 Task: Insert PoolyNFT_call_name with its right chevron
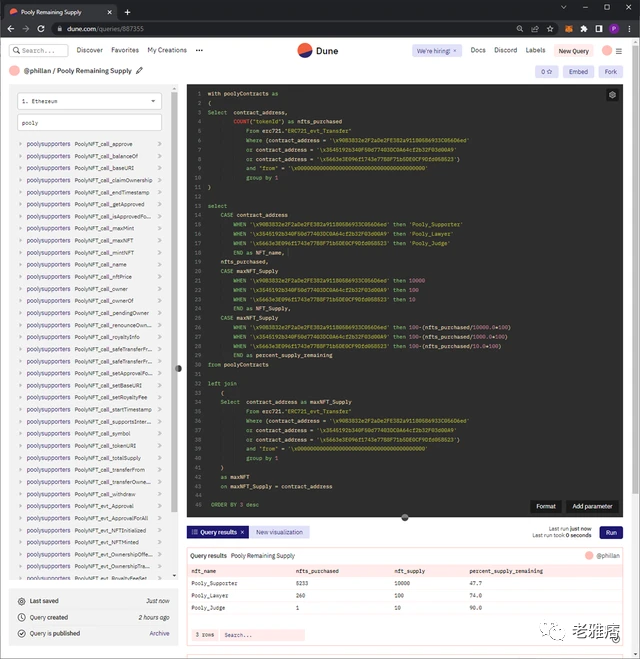point(160,264)
